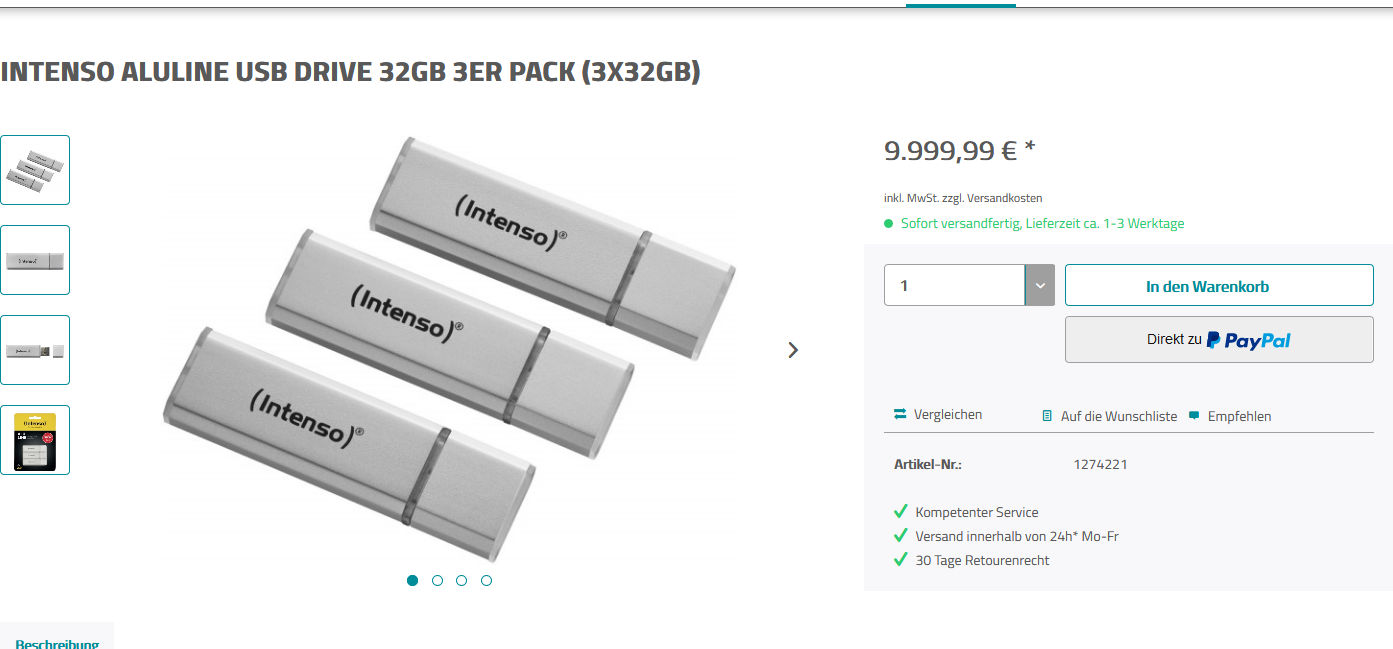Select third image carousel dot
This screenshot has width=1393, height=649.
pos(462,580)
